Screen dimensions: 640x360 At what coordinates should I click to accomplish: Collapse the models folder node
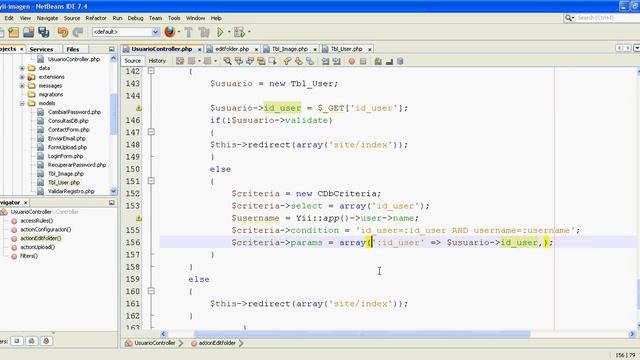click(x=22, y=103)
